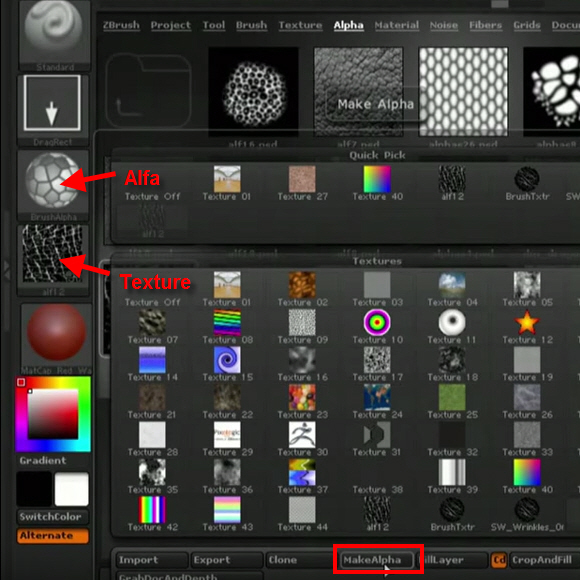The image size is (580, 580).
Task: Pick a hue in the color picker square
Action: click(x=53, y=414)
